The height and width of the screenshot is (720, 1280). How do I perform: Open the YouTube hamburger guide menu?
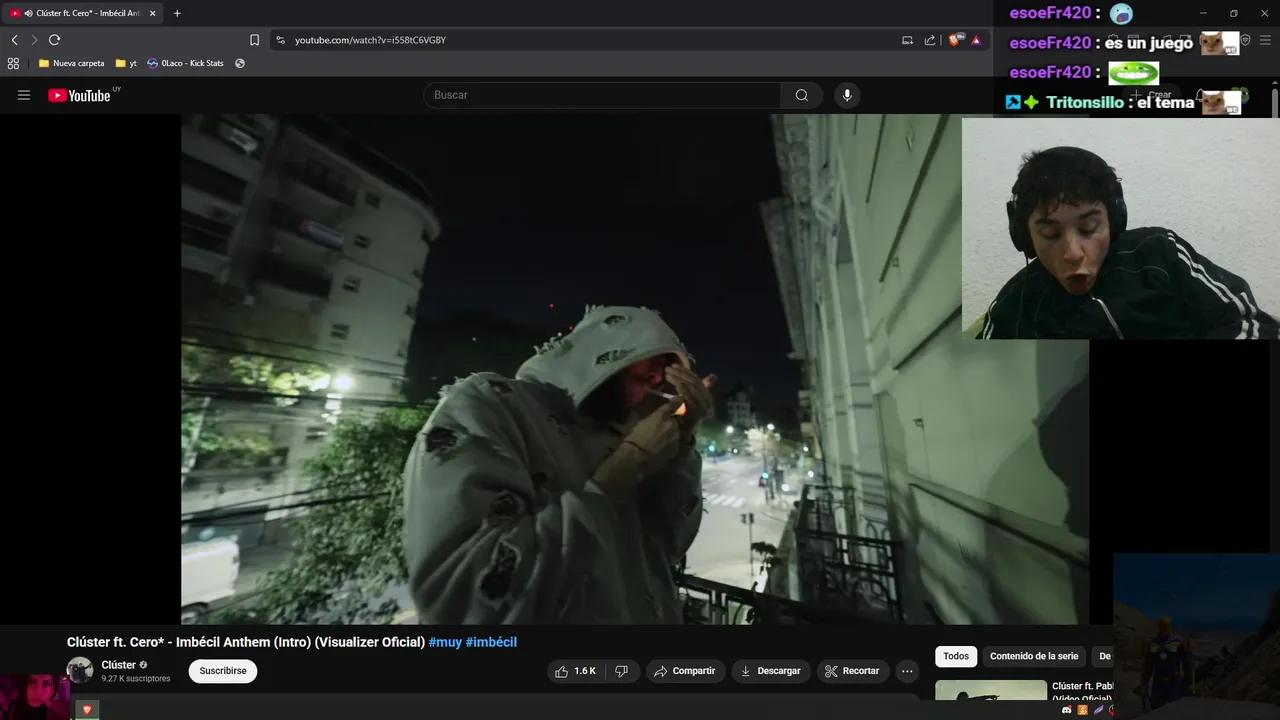pyautogui.click(x=24, y=95)
